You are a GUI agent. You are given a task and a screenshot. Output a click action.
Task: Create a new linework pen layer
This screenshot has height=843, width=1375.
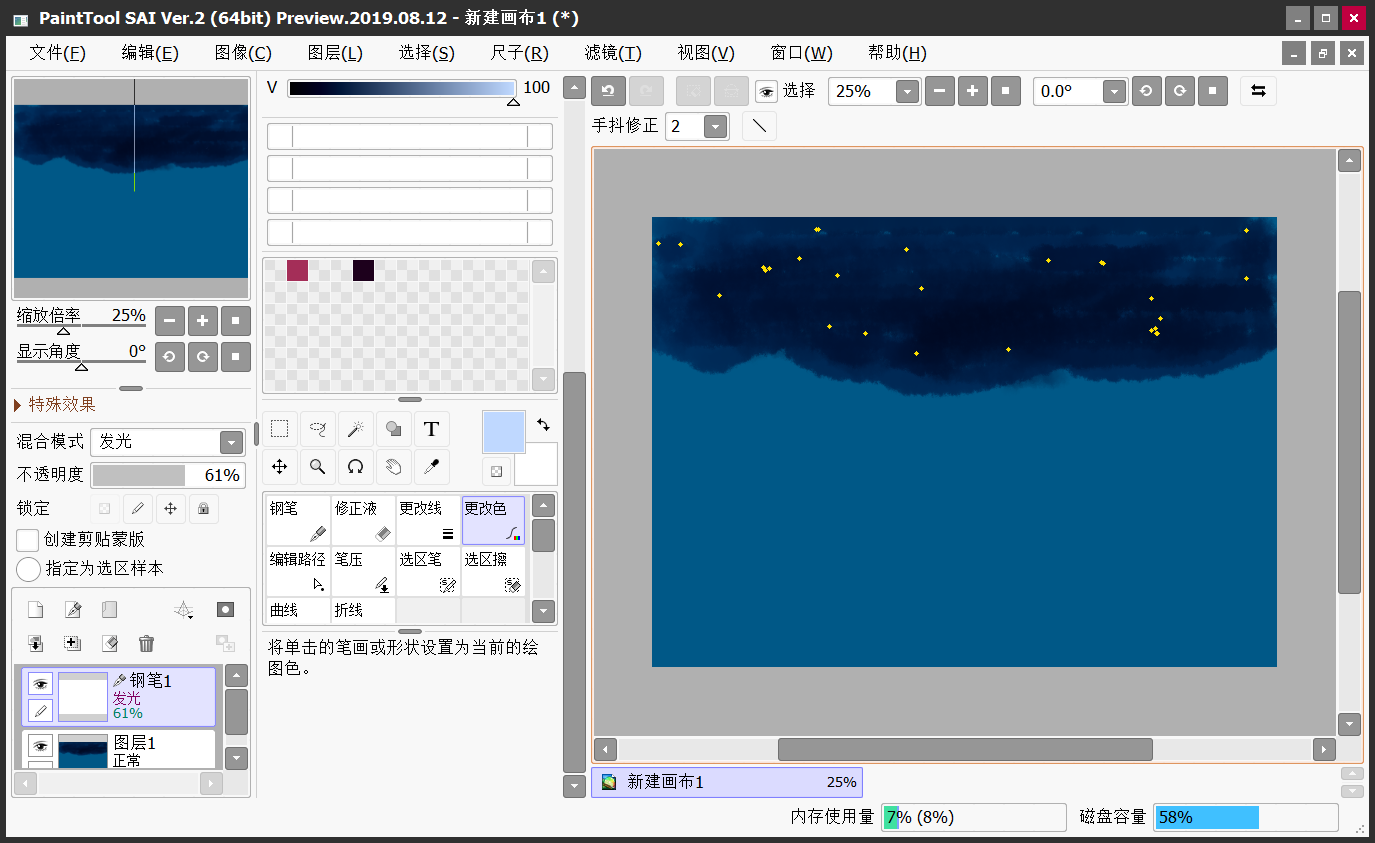click(72, 610)
